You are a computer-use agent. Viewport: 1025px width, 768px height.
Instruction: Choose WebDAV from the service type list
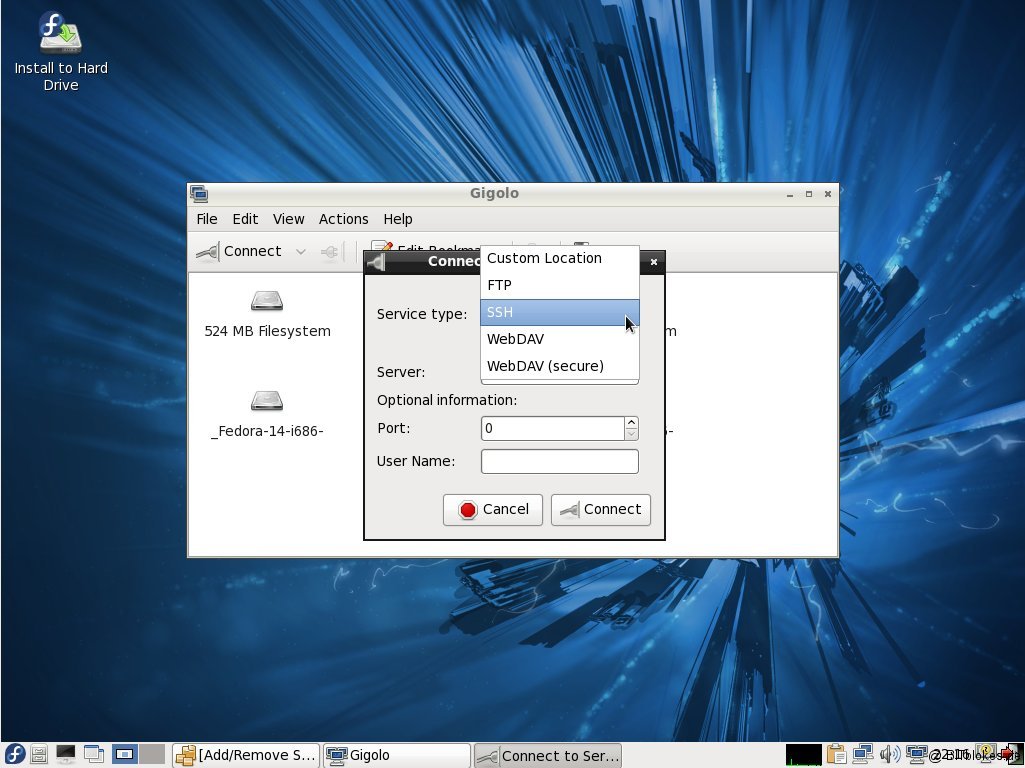click(x=560, y=339)
